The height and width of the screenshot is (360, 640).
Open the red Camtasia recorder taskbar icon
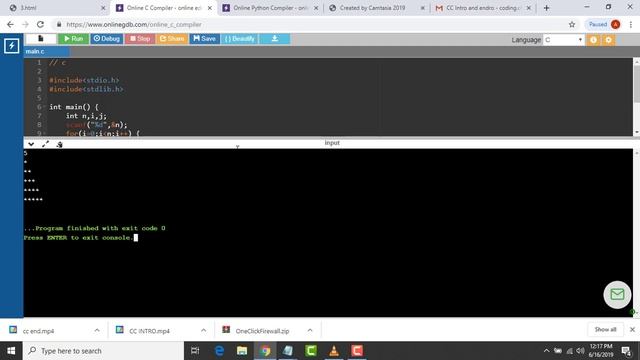[357, 351]
